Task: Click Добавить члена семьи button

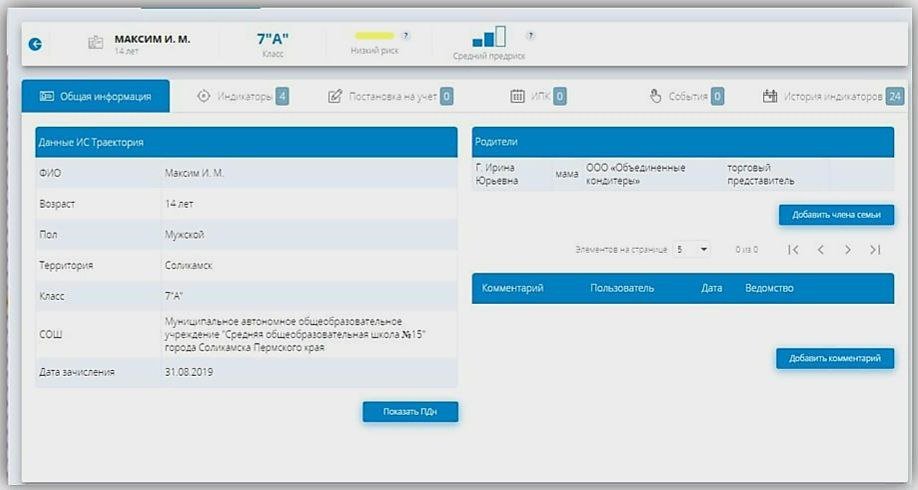Action: (836, 215)
